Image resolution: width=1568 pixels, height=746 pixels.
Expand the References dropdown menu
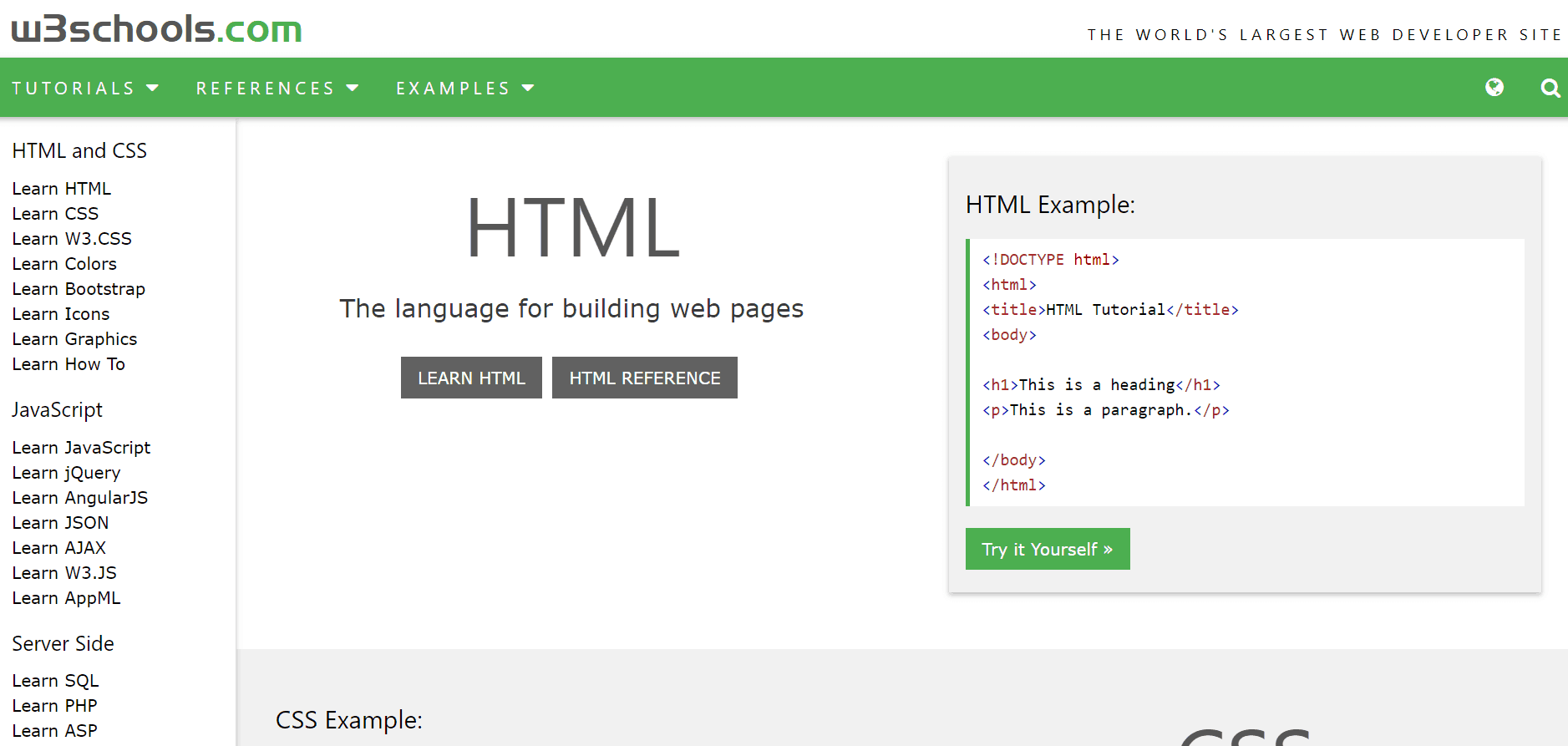coord(277,88)
